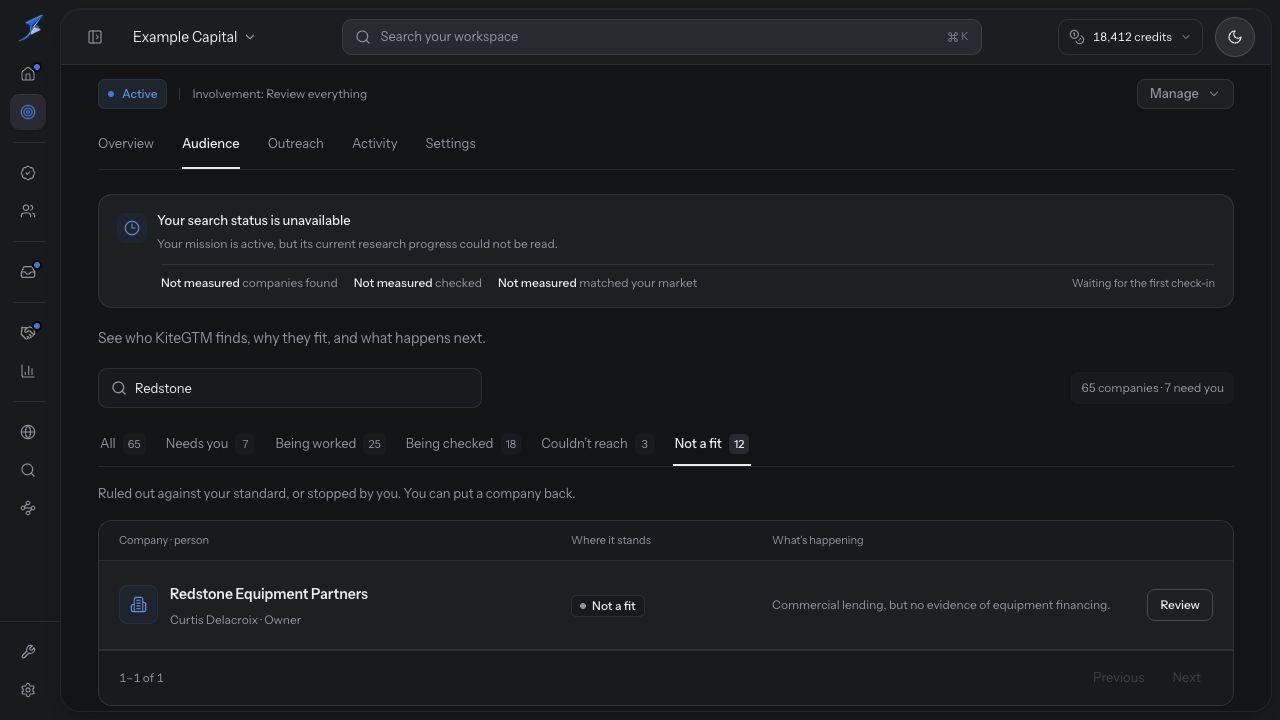The height and width of the screenshot is (720, 1280).
Task: Open the people contacts sidebar icon
Action: pyautogui.click(x=28, y=211)
